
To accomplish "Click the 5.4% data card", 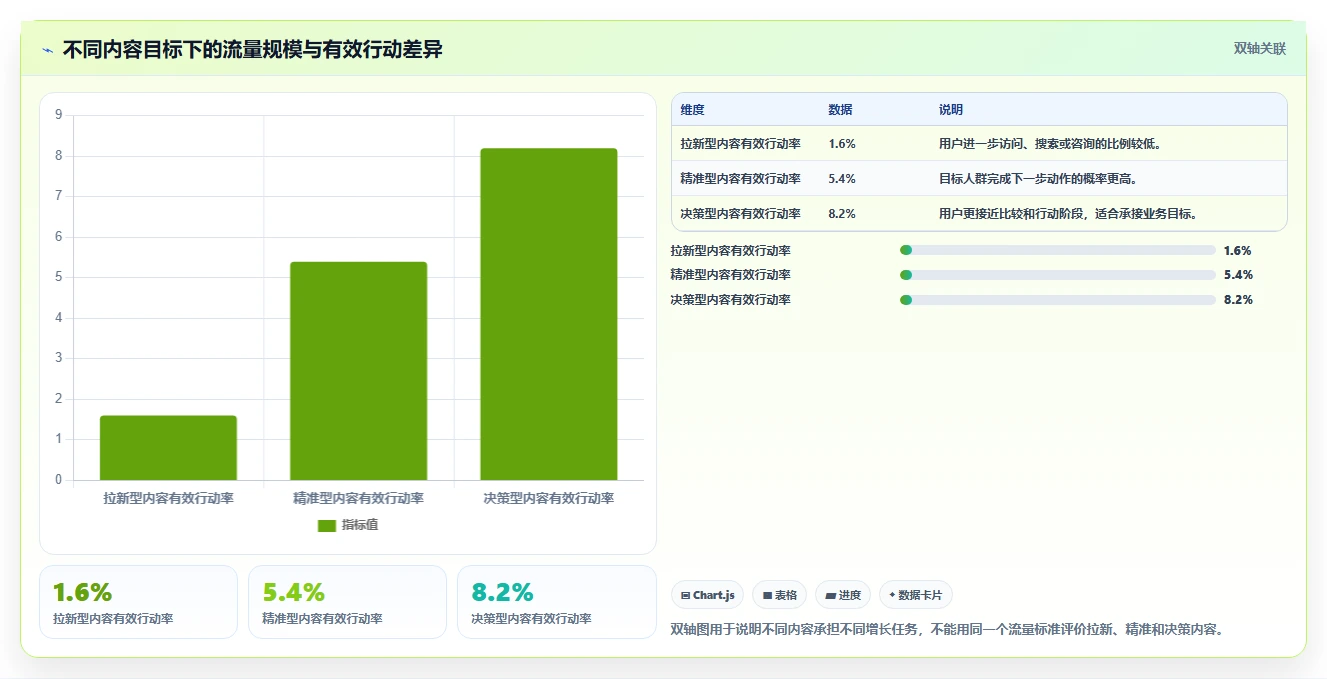I will [x=348, y=602].
